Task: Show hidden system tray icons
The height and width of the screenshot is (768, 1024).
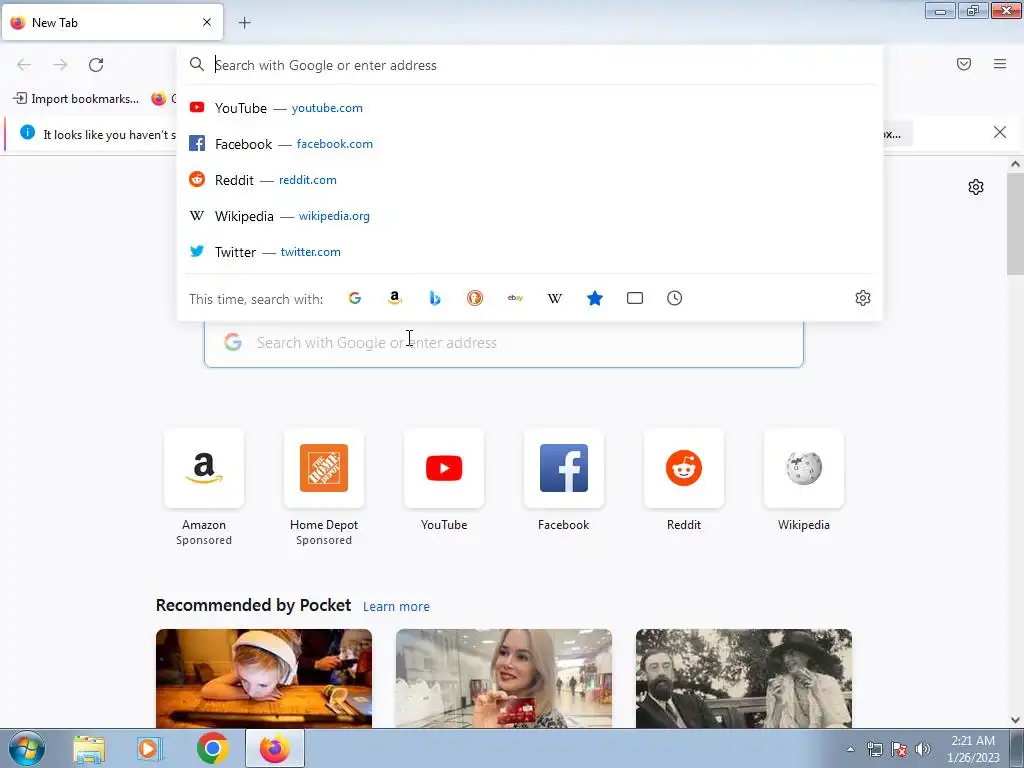Action: 850,749
